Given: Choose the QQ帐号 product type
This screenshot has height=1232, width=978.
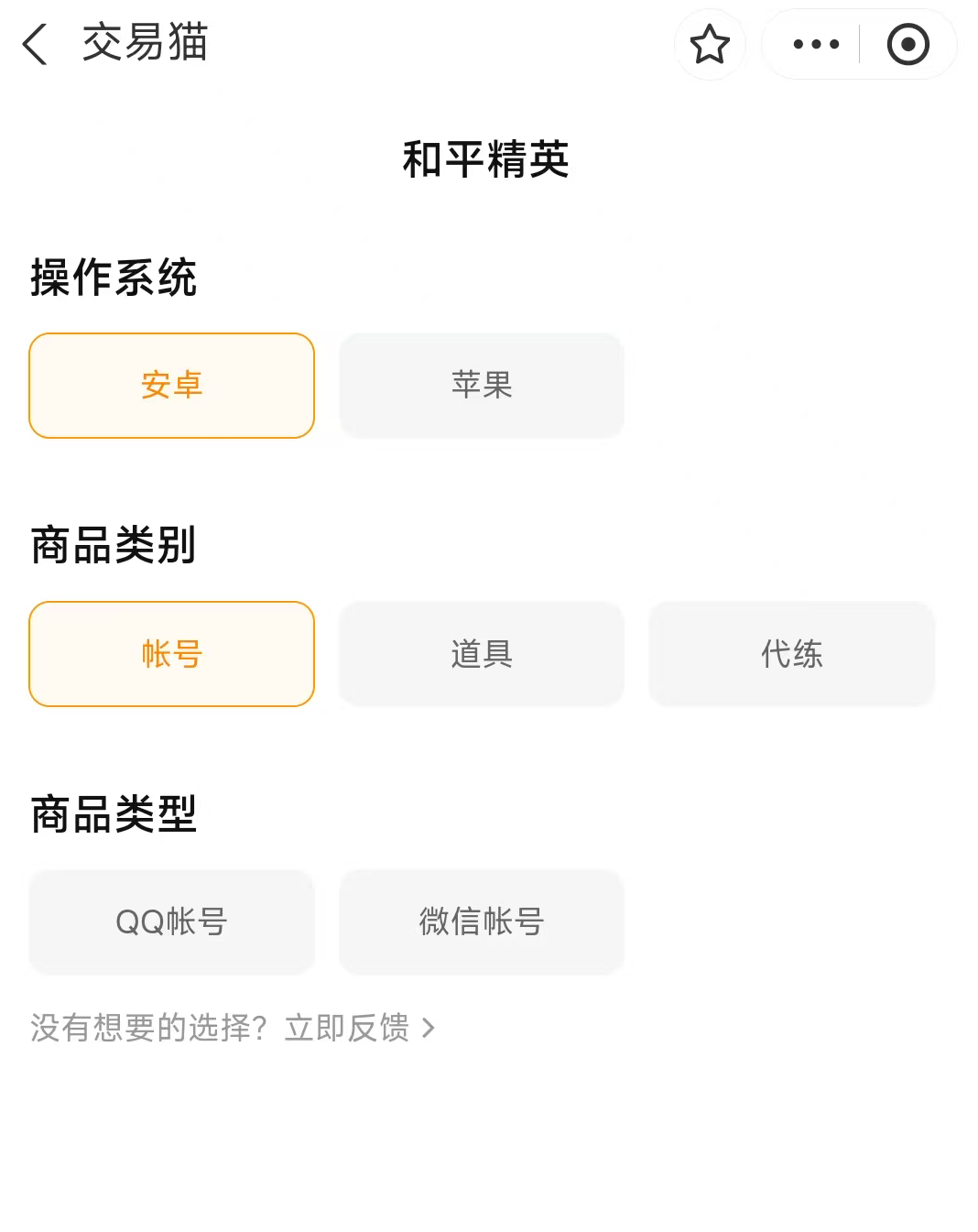Looking at the screenshot, I should click(x=171, y=921).
